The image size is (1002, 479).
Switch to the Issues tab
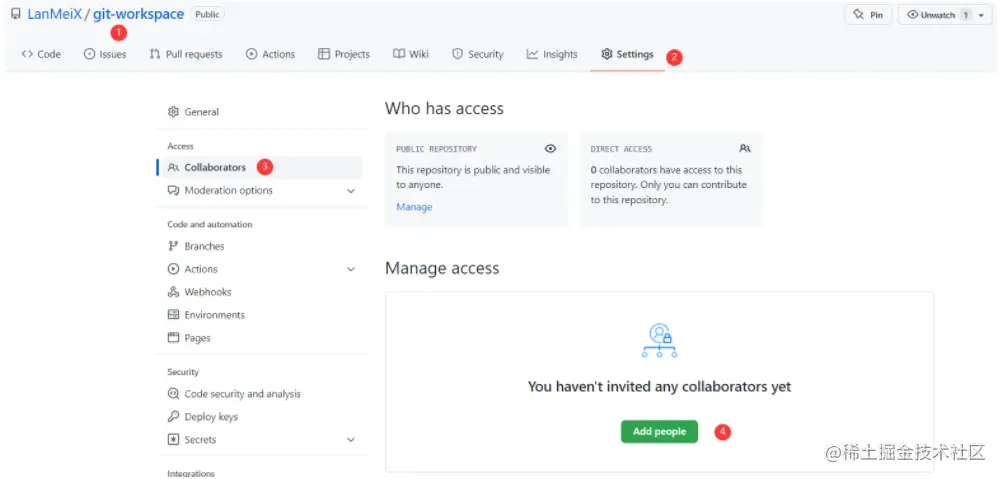(105, 54)
